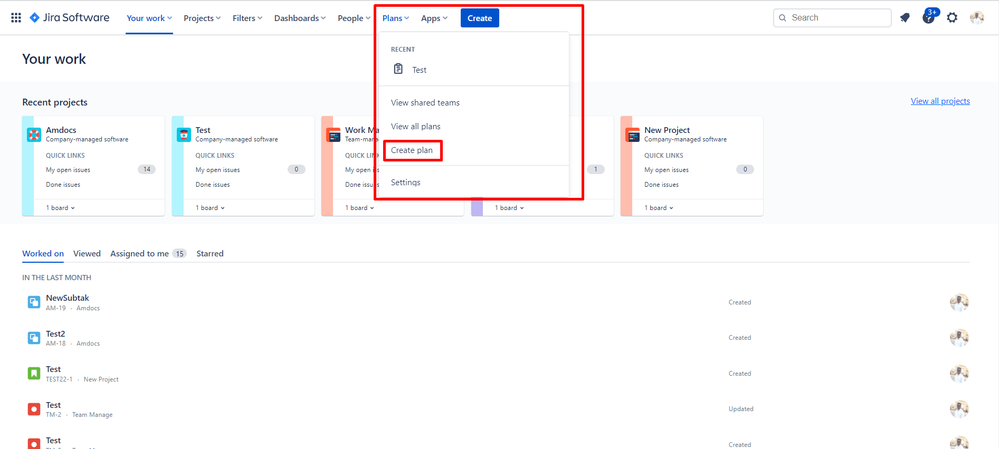Click the green story icon for TEST22-1
This screenshot has height=449, width=999.
(34, 374)
